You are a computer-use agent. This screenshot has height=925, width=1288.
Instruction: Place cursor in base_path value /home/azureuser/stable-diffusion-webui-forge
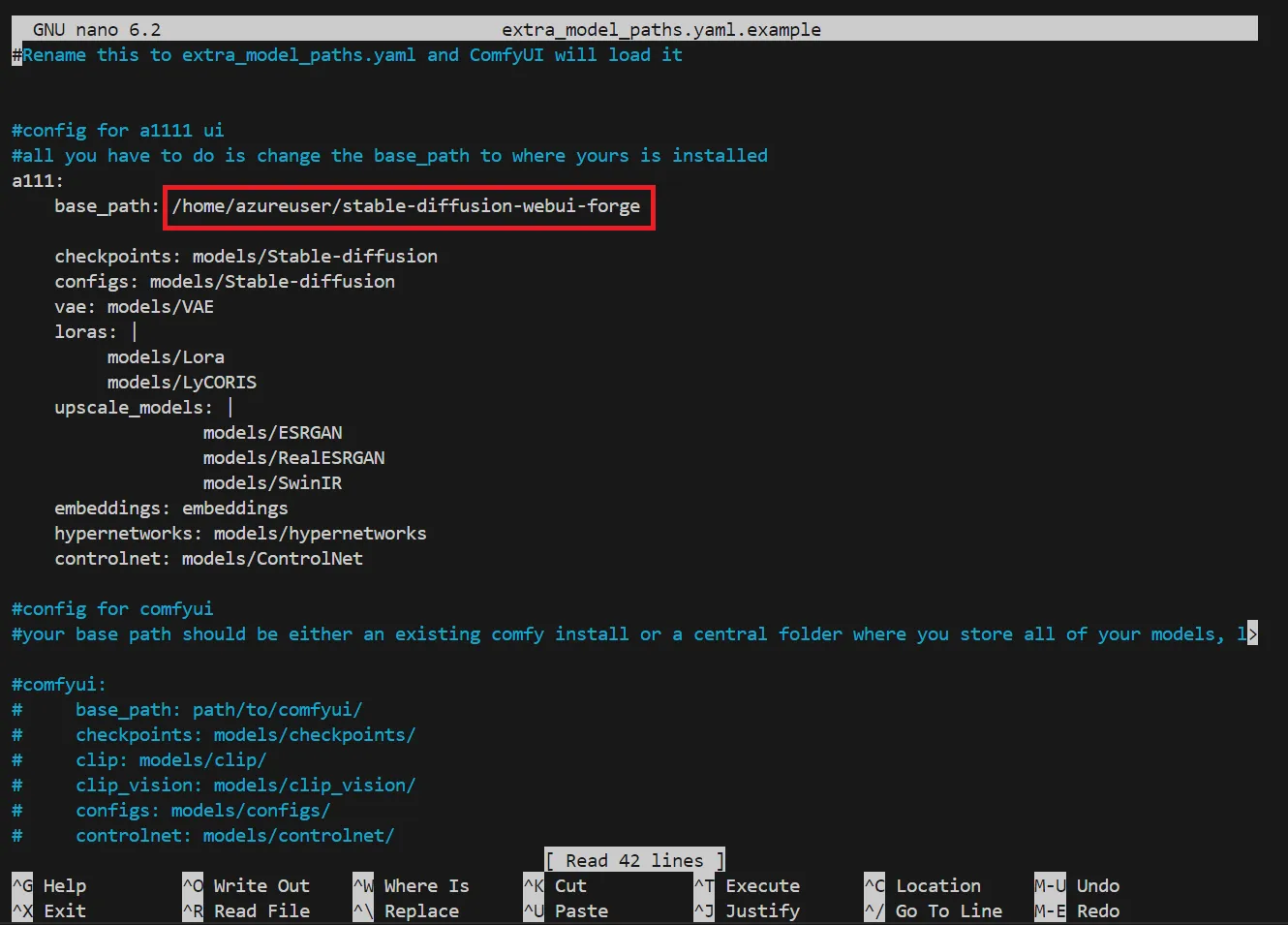point(407,206)
